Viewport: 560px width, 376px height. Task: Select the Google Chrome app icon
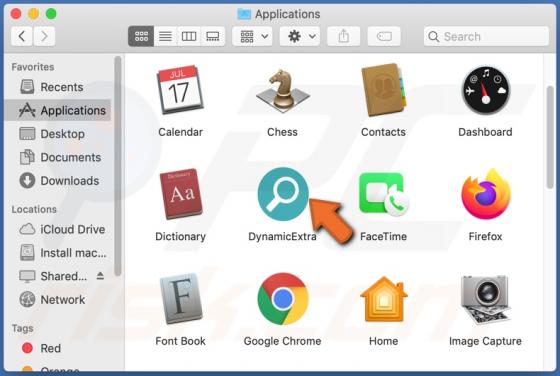(283, 299)
